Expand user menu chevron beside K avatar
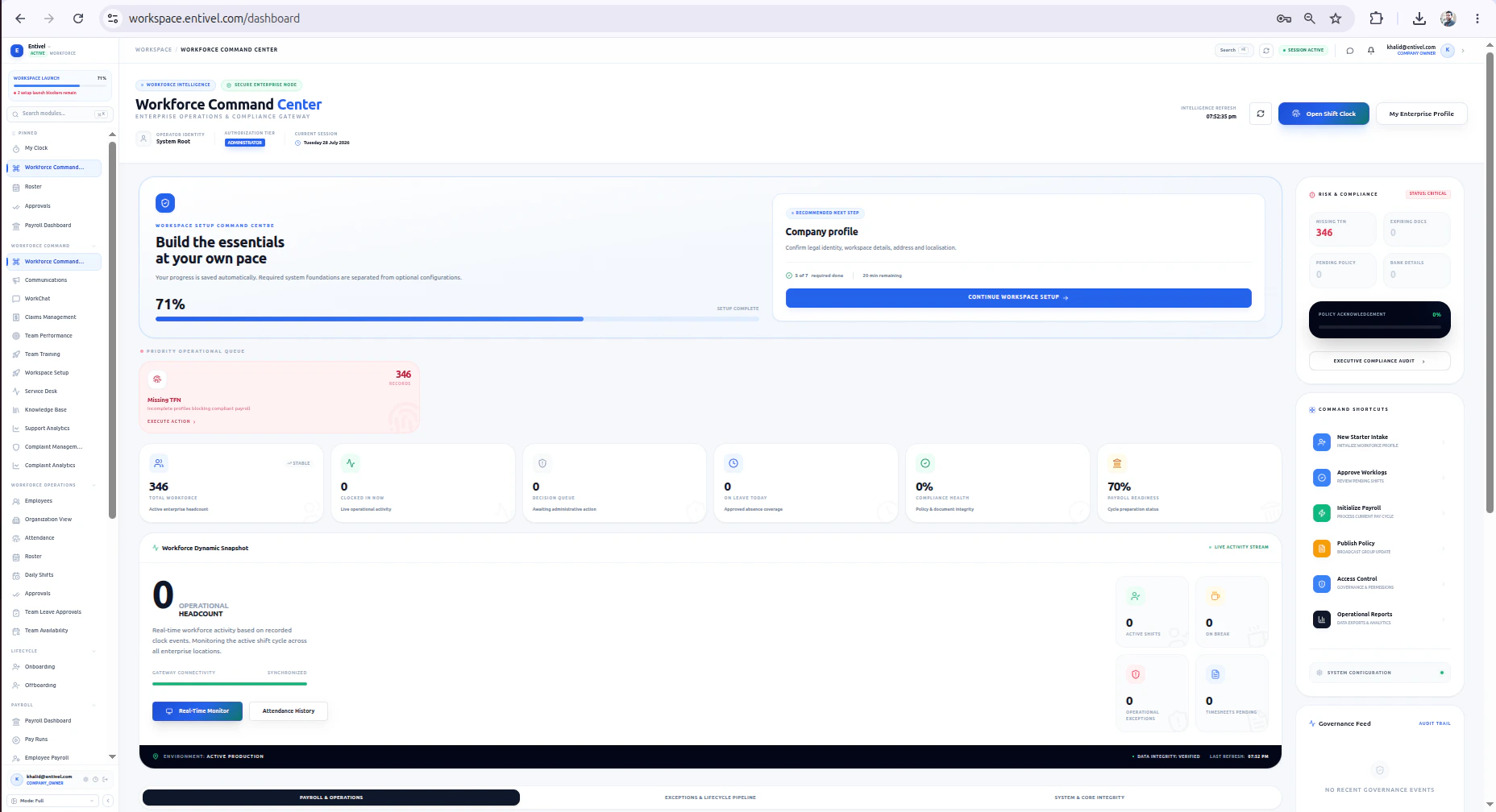Screen dimensions: 1496x812 pos(1463,50)
